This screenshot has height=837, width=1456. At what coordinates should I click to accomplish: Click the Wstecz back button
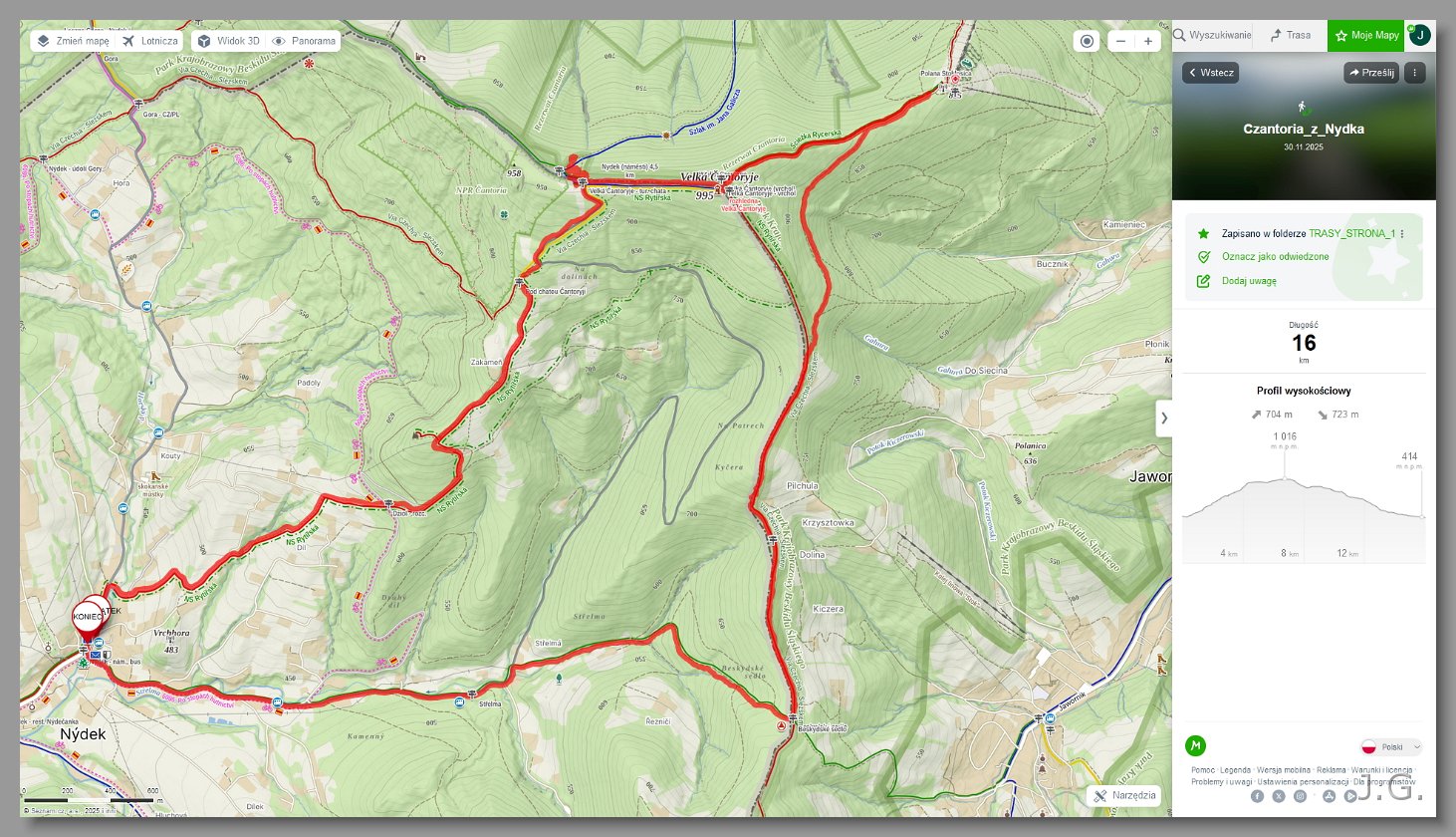[x=1210, y=73]
